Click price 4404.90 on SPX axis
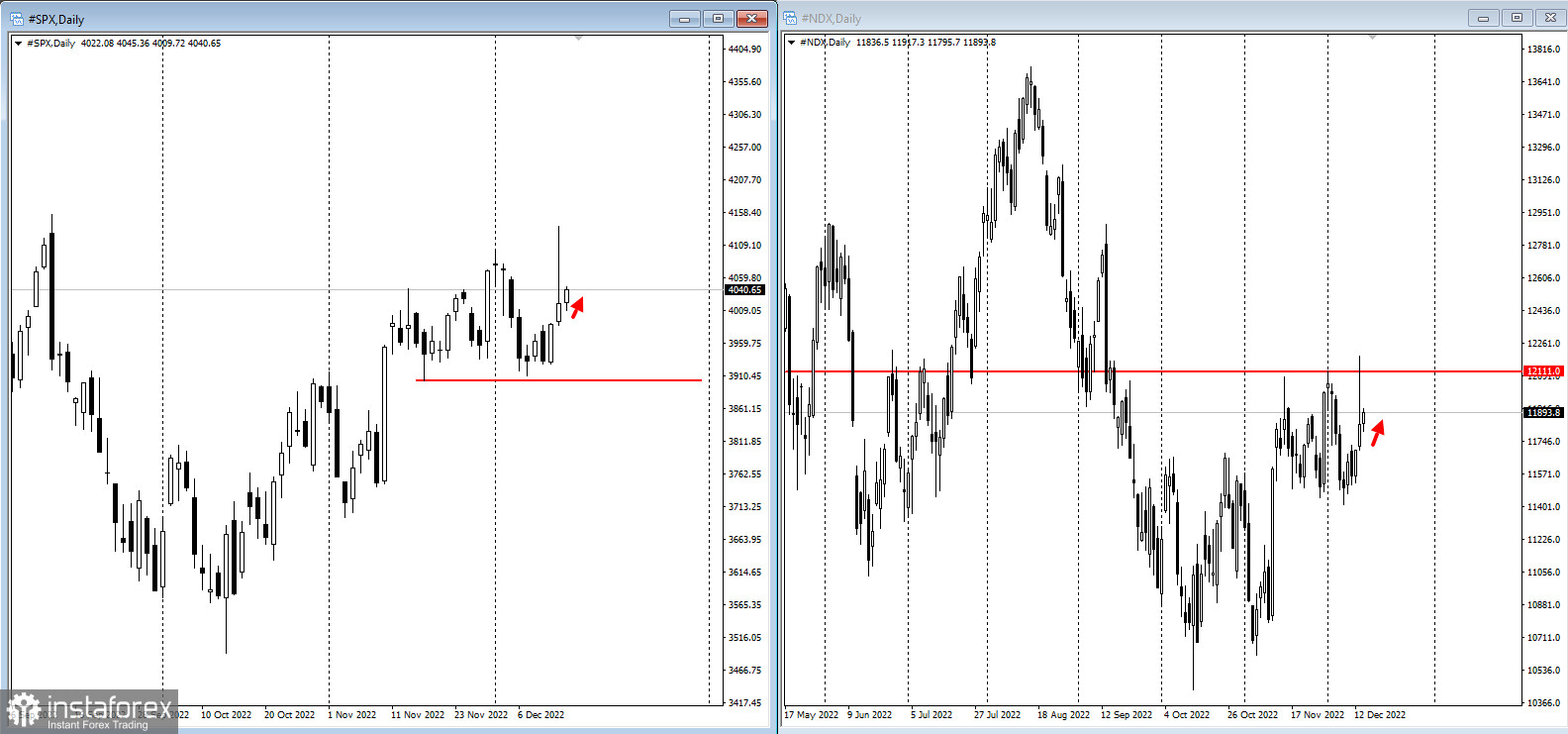 click(x=744, y=50)
